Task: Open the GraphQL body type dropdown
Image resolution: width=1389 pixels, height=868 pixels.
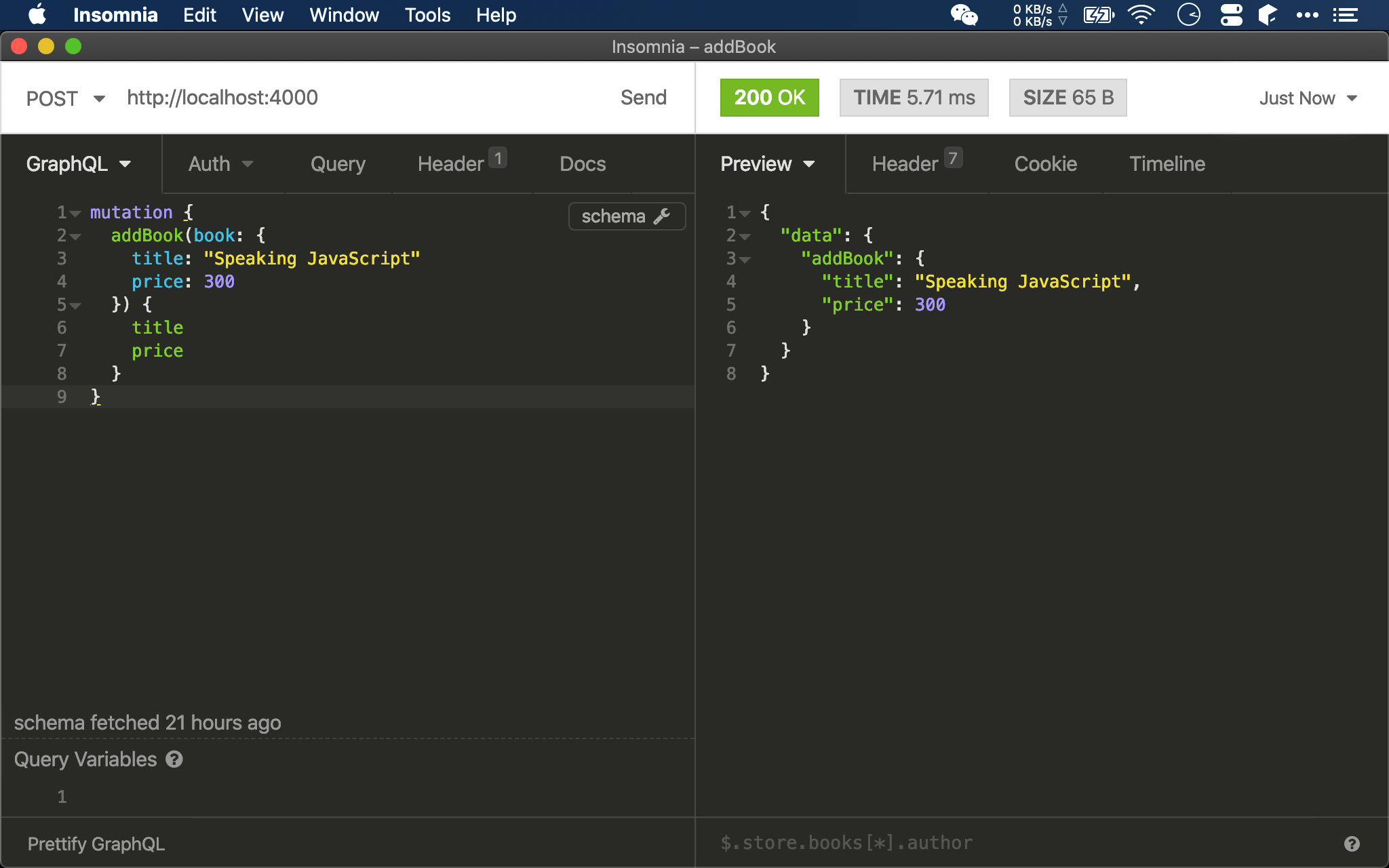Action: tap(79, 164)
